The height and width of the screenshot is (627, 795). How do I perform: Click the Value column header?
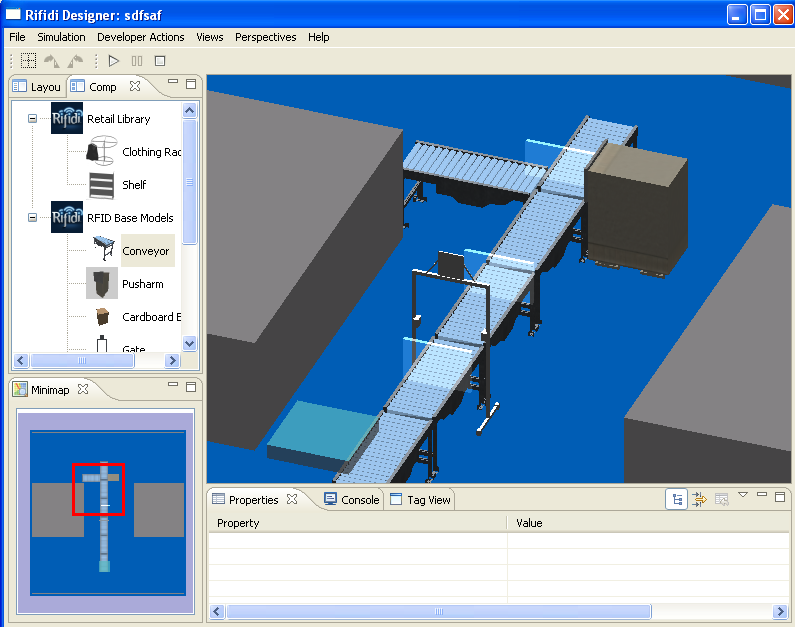tap(648, 523)
